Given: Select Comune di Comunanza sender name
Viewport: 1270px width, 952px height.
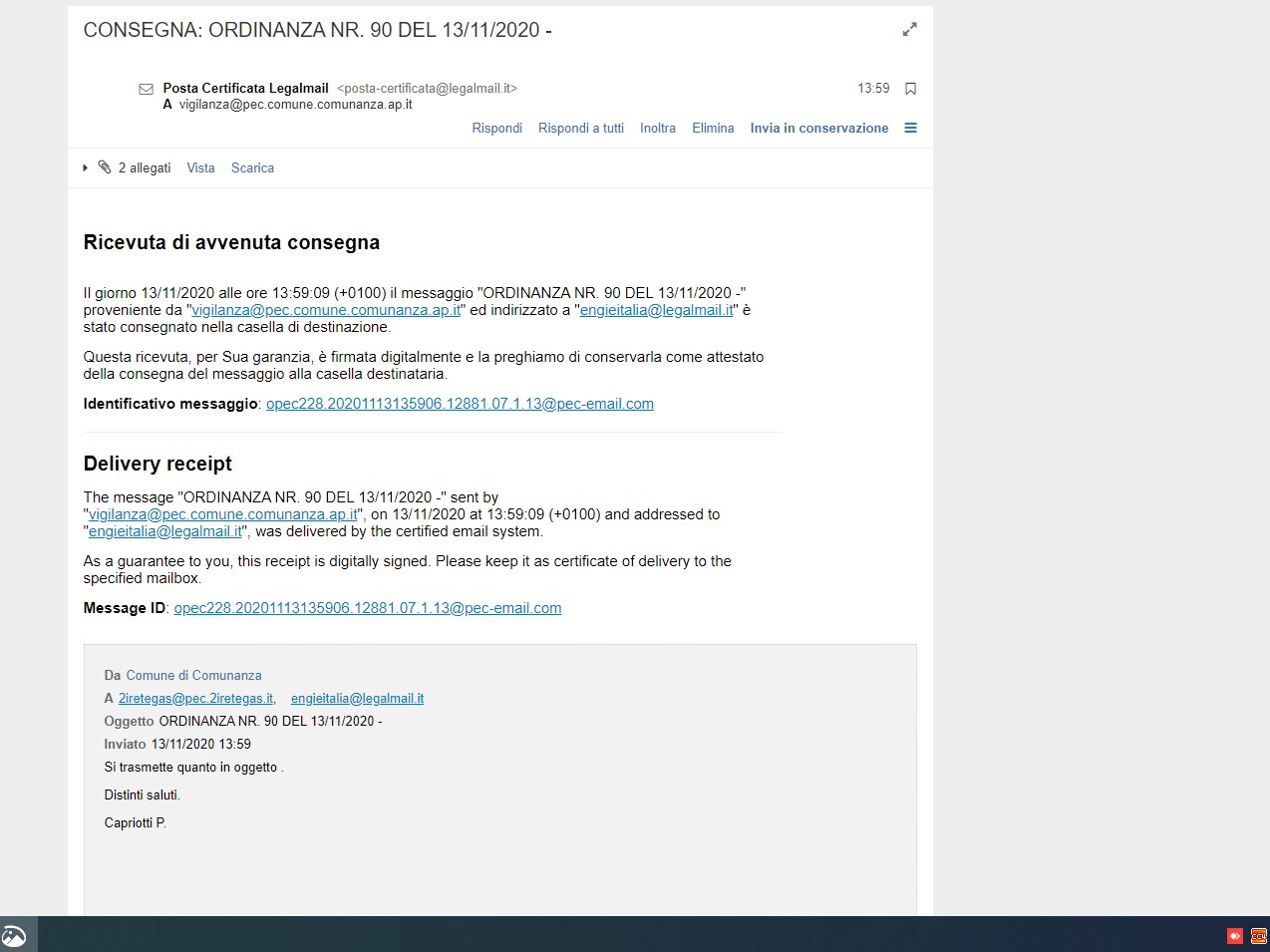Looking at the screenshot, I should point(193,675).
